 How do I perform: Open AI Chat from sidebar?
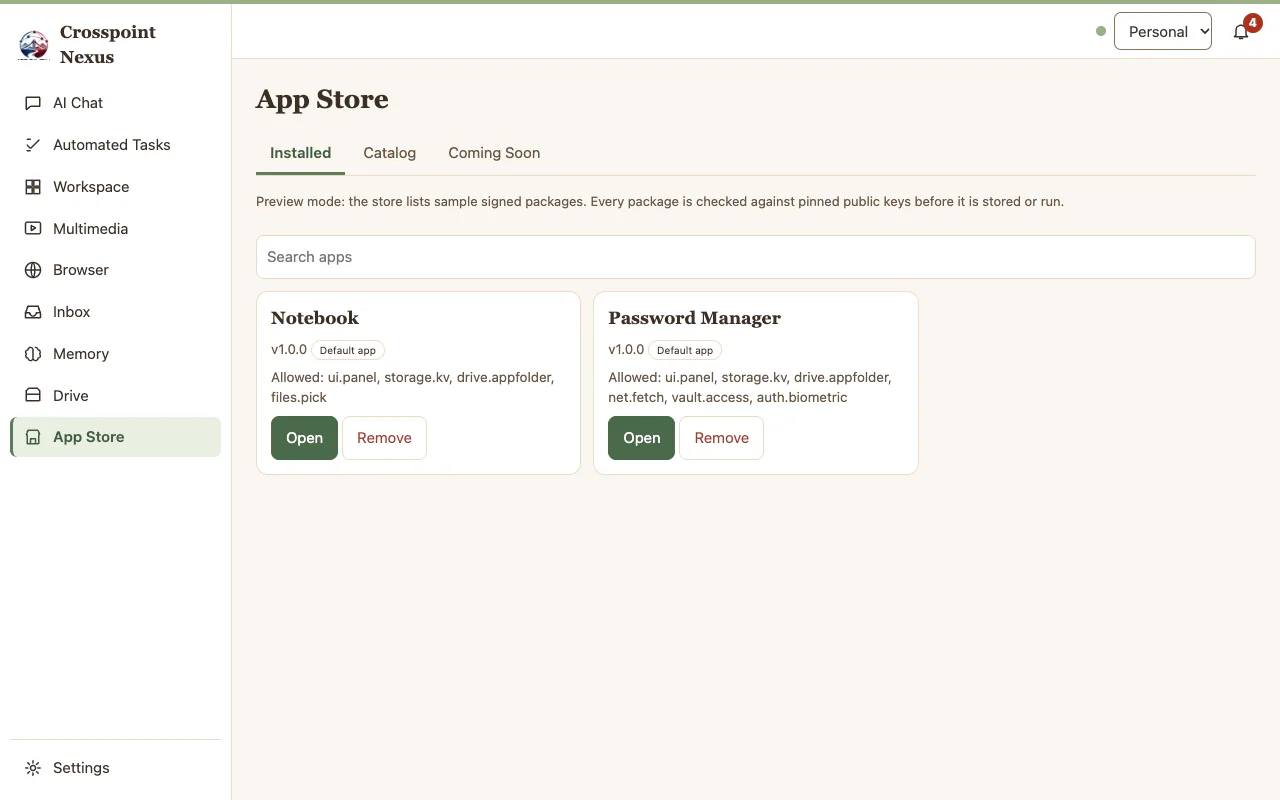click(78, 103)
